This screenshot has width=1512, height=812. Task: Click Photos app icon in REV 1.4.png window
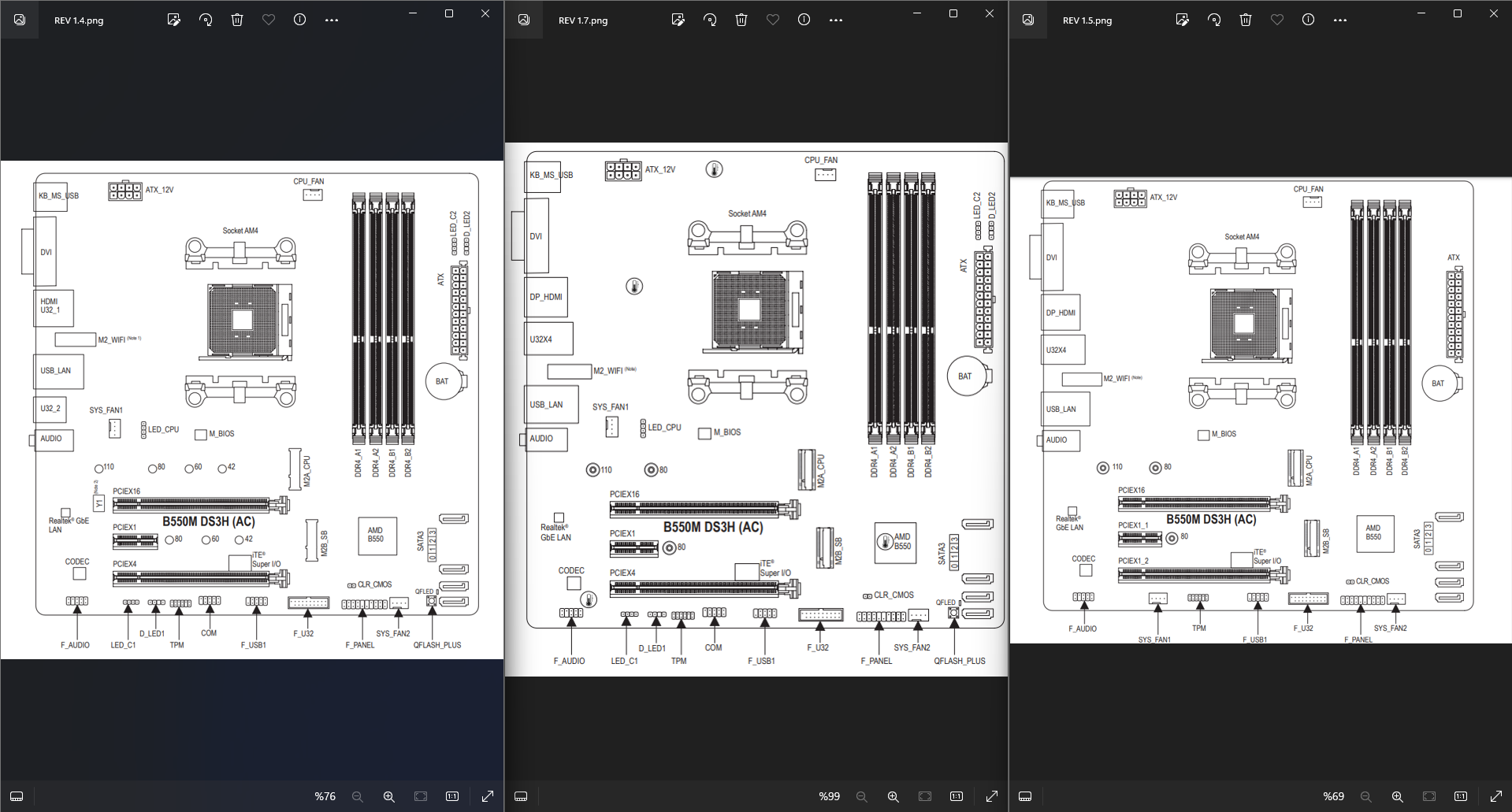coord(20,20)
